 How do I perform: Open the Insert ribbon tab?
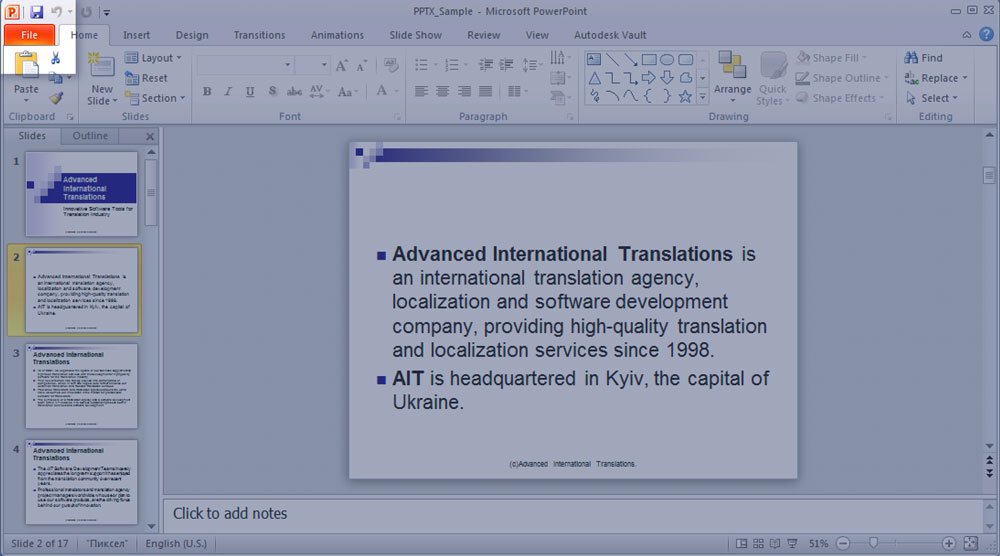[136, 35]
